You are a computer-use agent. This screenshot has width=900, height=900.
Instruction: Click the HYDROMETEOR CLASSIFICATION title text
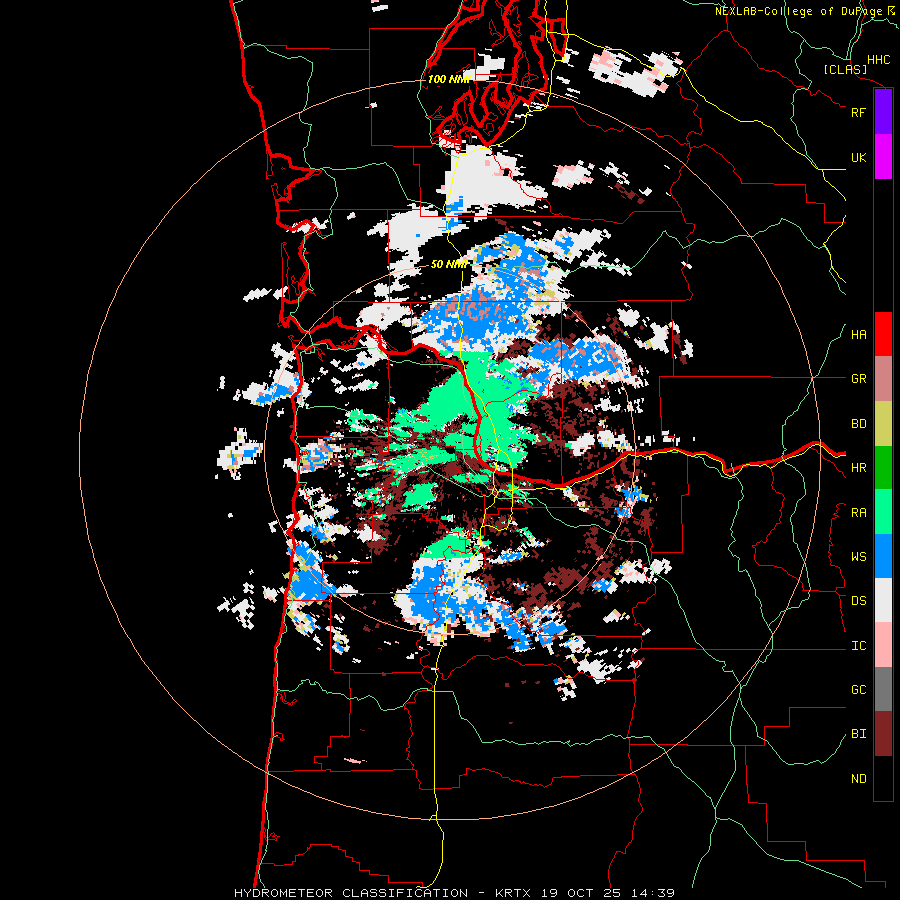point(351,893)
